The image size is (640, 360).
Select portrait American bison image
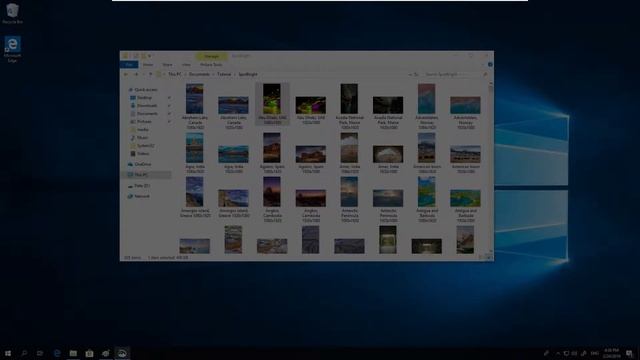(x=427, y=148)
